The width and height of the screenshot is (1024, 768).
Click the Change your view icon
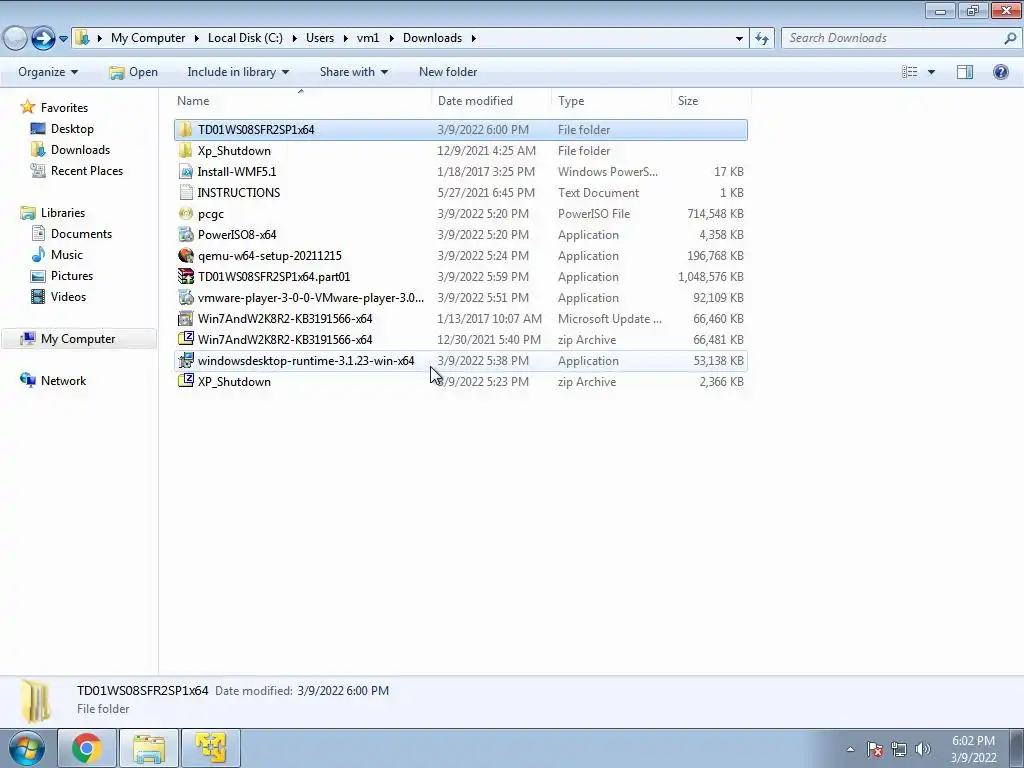[x=910, y=72]
